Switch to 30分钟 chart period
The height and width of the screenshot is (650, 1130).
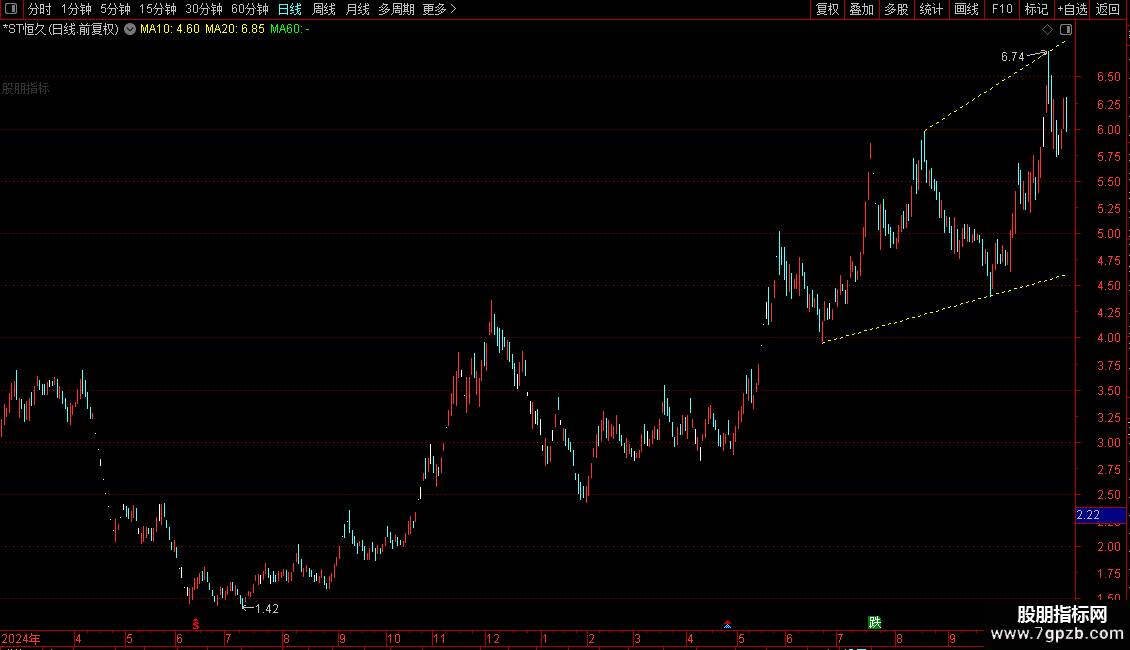(x=203, y=9)
